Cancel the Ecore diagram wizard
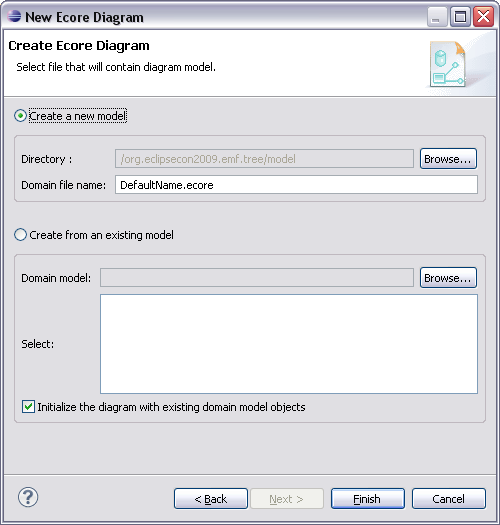The image size is (500, 525). click(x=448, y=499)
